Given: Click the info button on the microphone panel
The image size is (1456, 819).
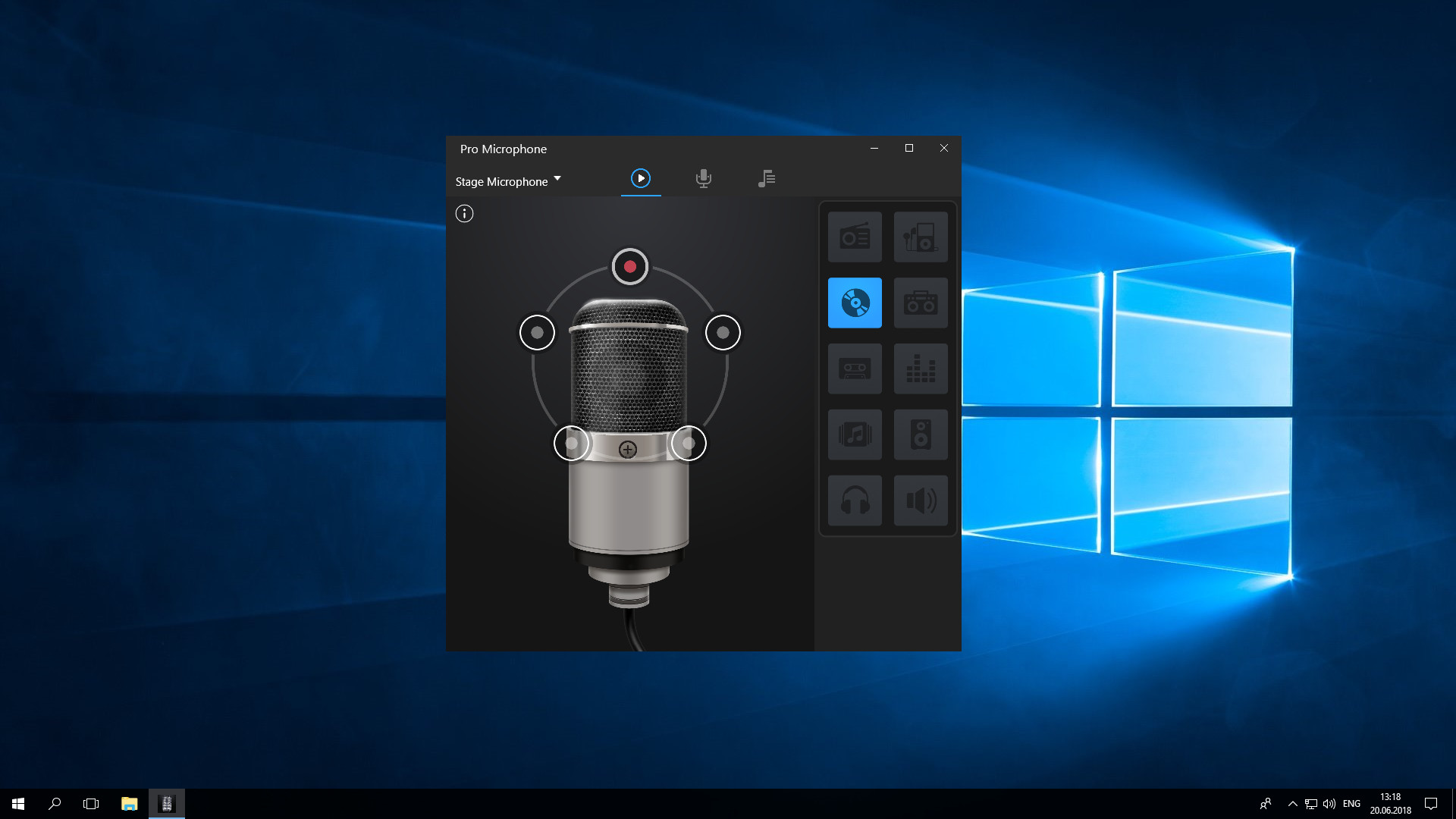Looking at the screenshot, I should [463, 214].
